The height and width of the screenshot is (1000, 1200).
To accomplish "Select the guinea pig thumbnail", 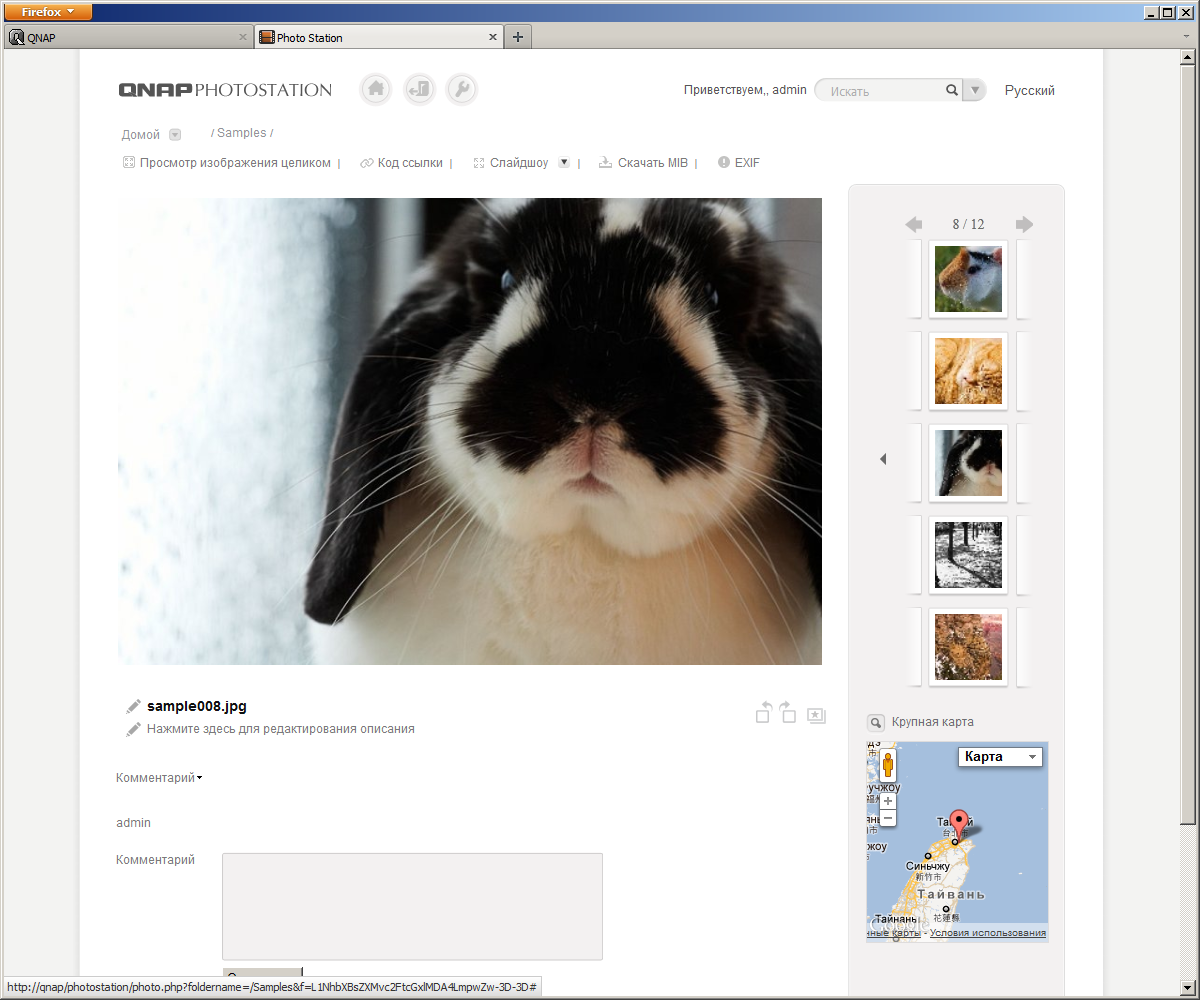I will point(968,279).
